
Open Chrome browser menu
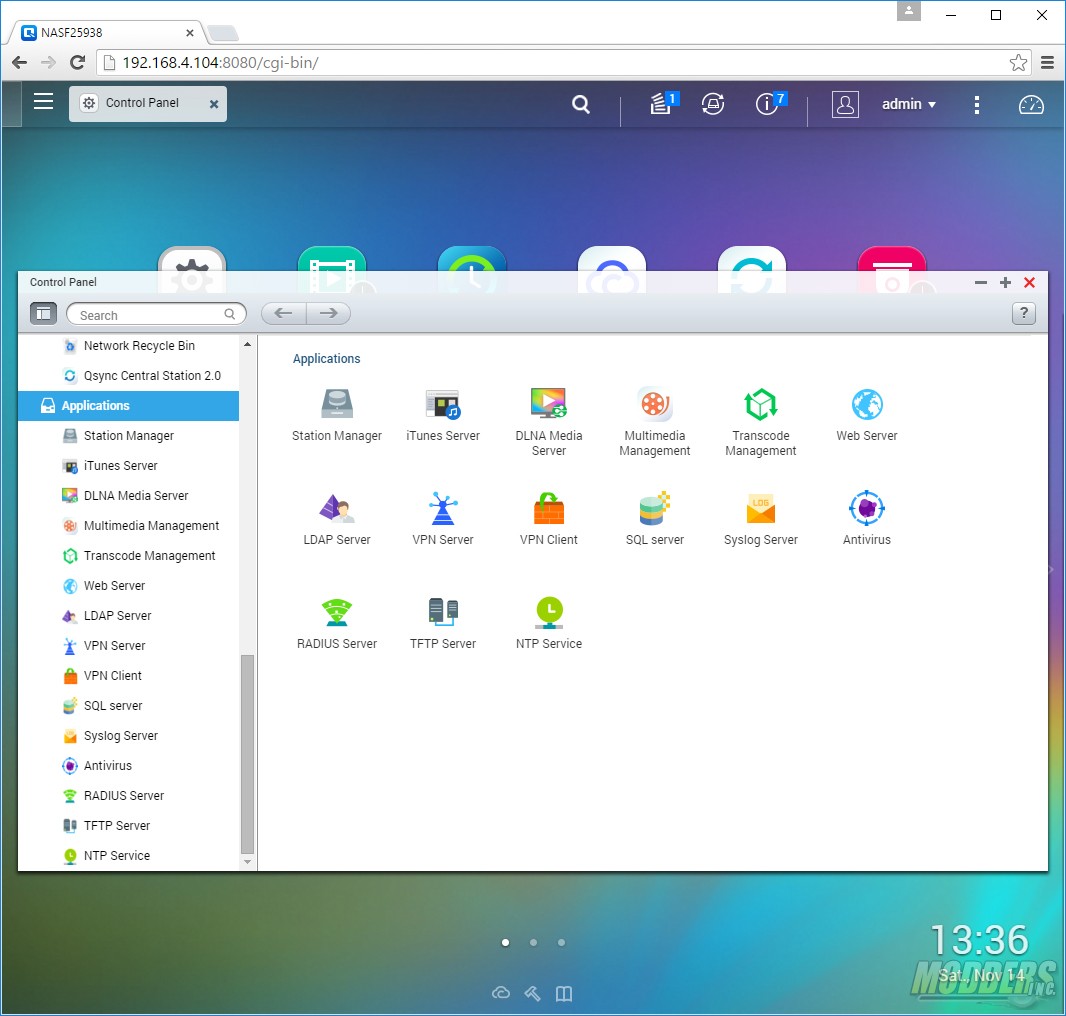point(1048,63)
